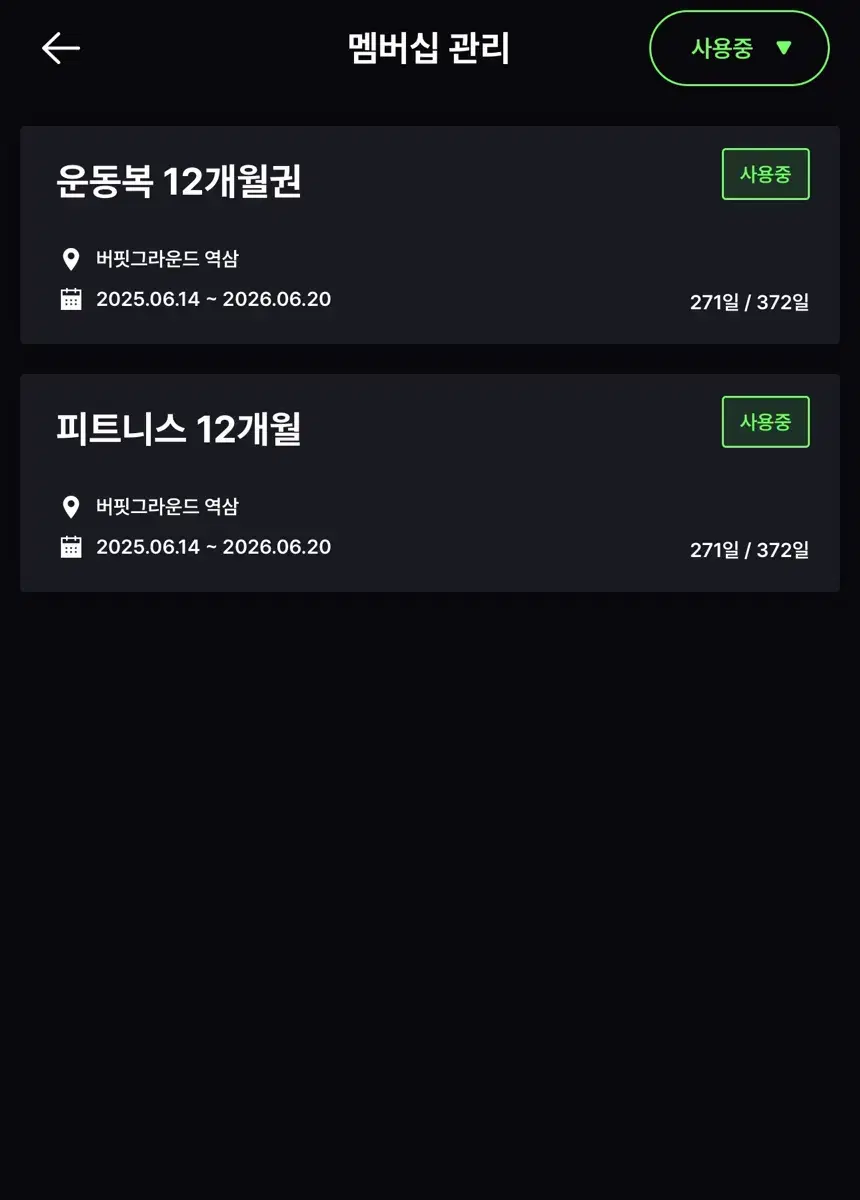The image size is (860, 1200).
Task: Tap the 2025.06.14 start date under 운동복 12개월권
Action: (148, 299)
